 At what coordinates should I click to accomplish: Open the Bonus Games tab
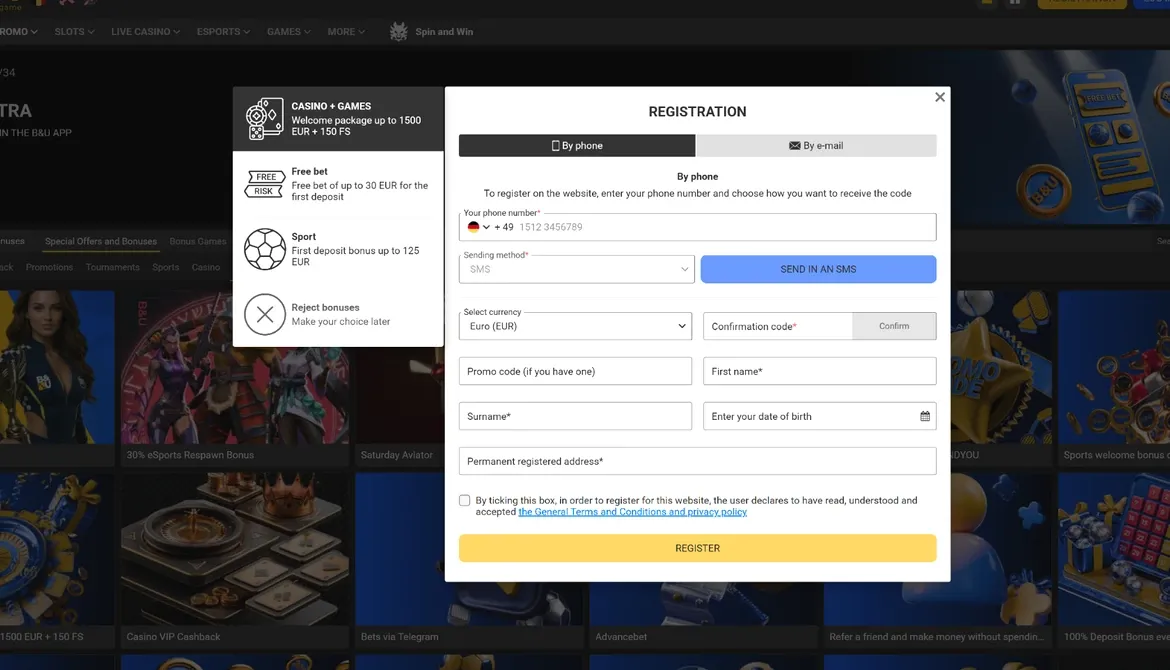pyautogui.click(x=198, y=241)
